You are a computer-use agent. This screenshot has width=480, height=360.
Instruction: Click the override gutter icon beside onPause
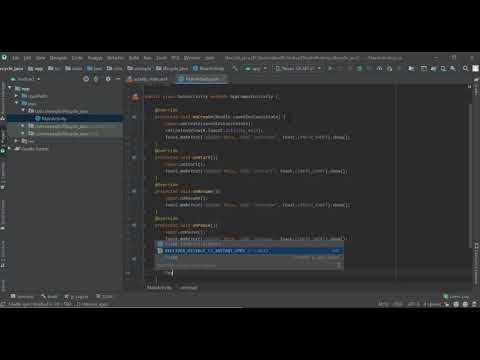[x=134, y=225]
